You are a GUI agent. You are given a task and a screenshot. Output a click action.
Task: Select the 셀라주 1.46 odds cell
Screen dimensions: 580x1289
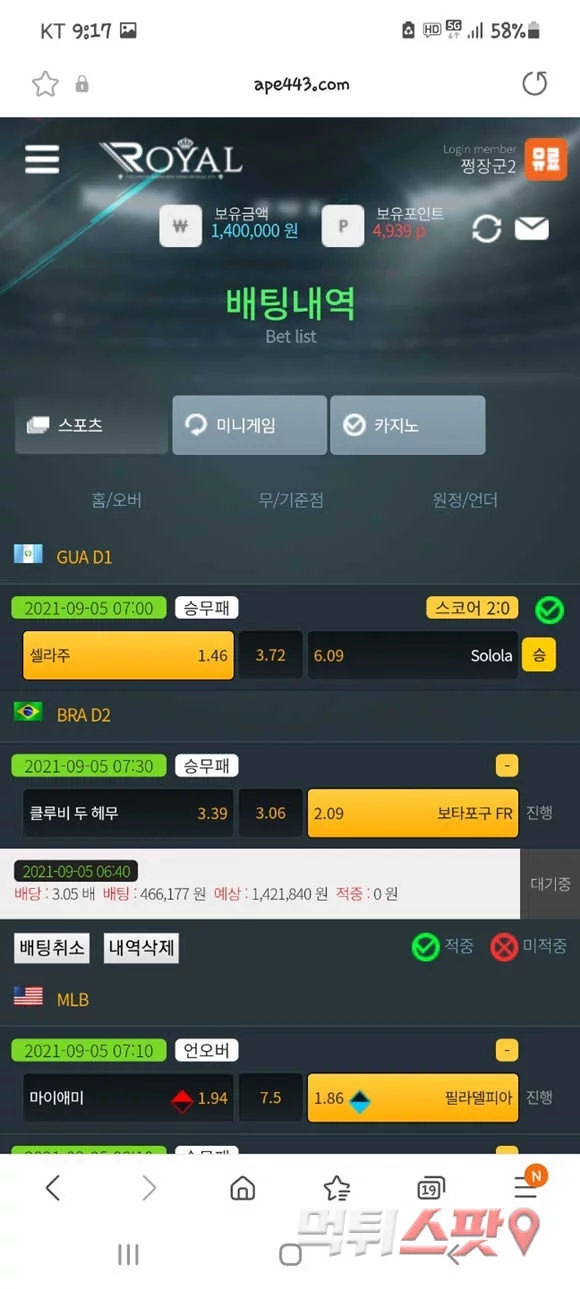[128, 656]
